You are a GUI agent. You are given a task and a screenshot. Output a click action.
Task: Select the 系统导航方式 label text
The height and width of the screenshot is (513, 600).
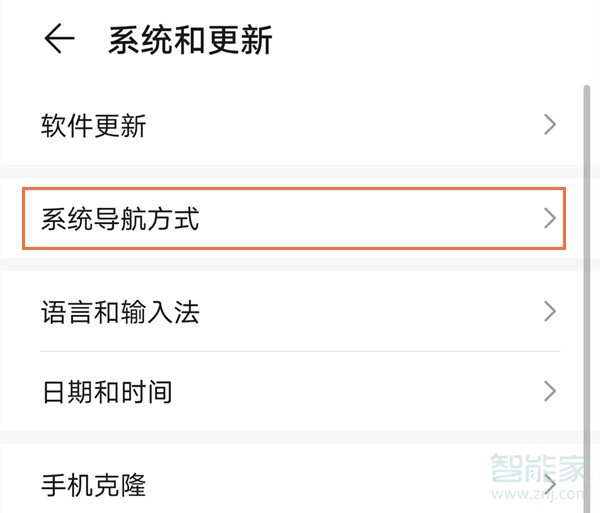pyautogui.click(x=120, y=219)
